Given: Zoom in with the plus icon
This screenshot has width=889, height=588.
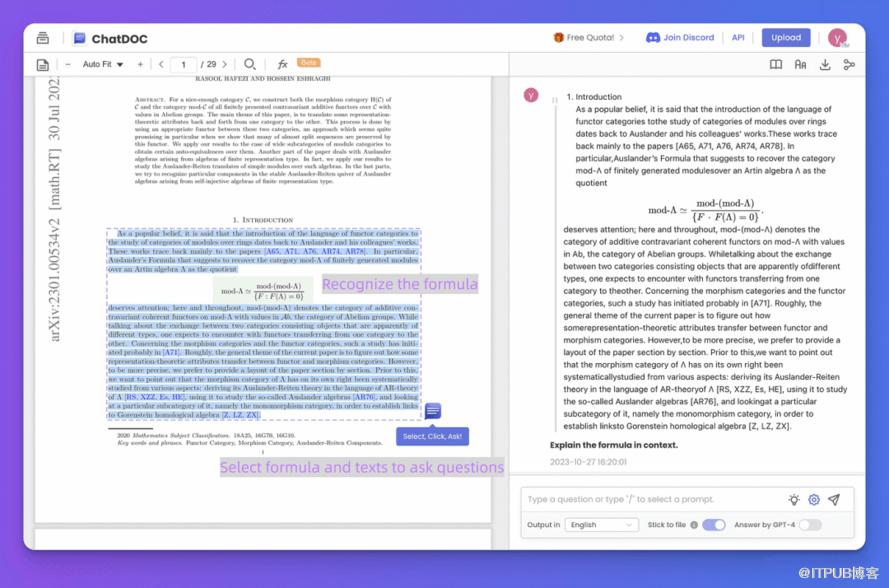Looking at the screenshot, I should 140,65.
